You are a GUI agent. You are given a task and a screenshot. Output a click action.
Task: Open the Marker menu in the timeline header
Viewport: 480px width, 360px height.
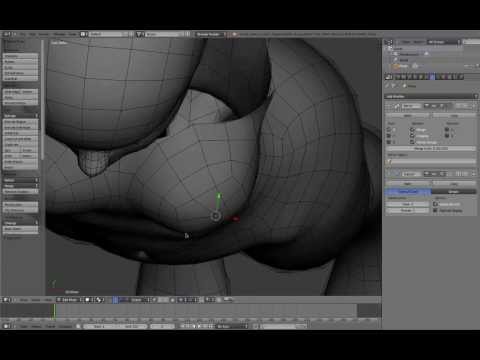[36, 326]
